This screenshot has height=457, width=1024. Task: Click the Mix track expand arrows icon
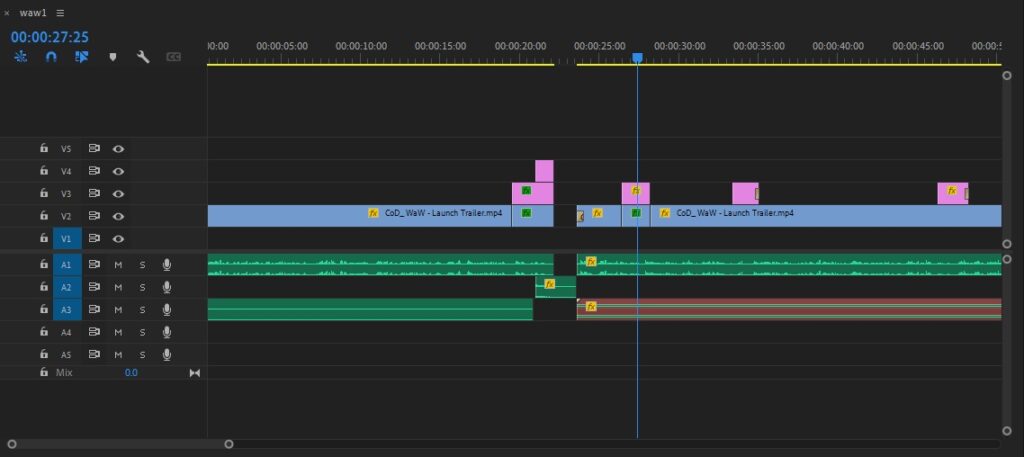[x=195, y=373]
